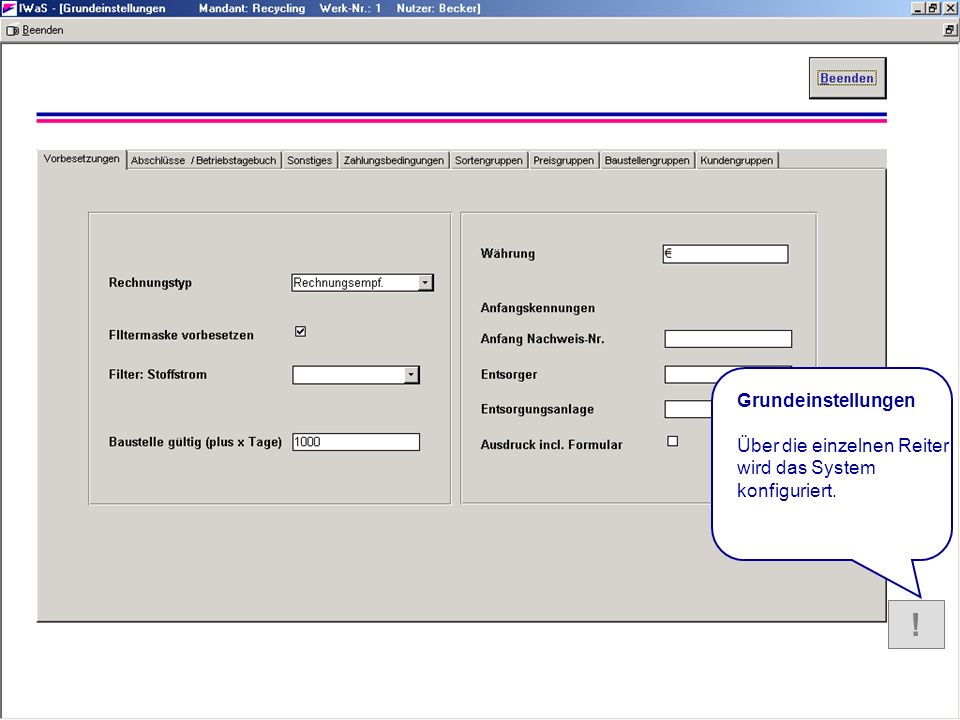Click the Baustelle gültig days field
This screenshot has width=960, height=720.
point(356,442)
